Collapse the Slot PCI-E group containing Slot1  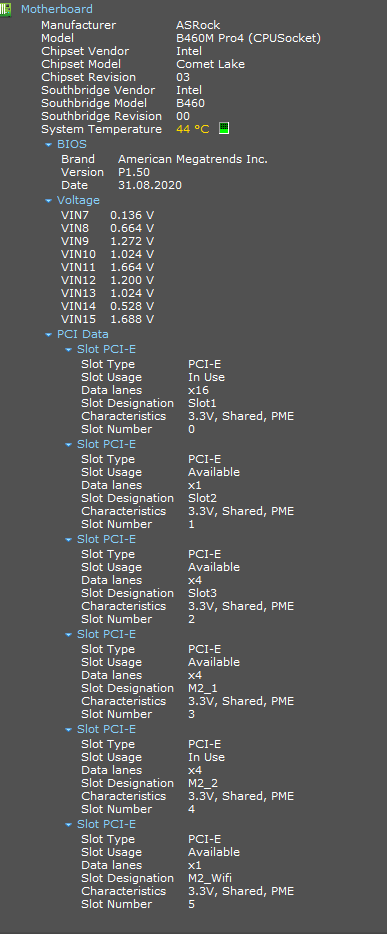point(68,350)
